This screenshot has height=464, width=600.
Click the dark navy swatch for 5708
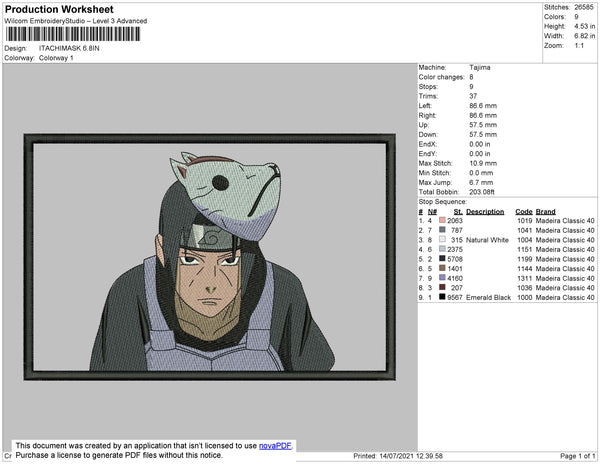click(x=442, y=259)
